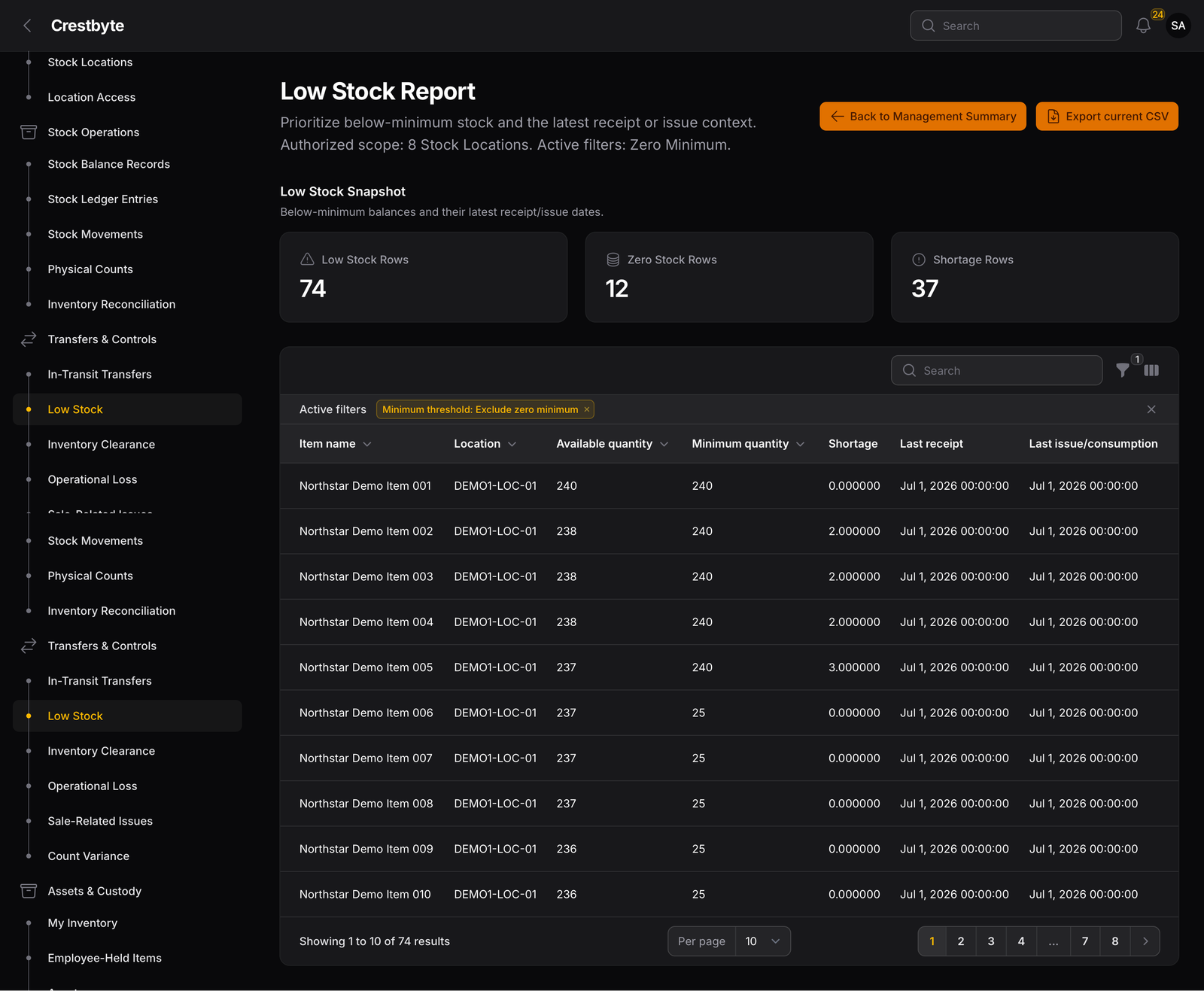This screenshot has height=991, width=1204.
Task: Select Northstar Demo Item 009
Action: pos(366,849)
